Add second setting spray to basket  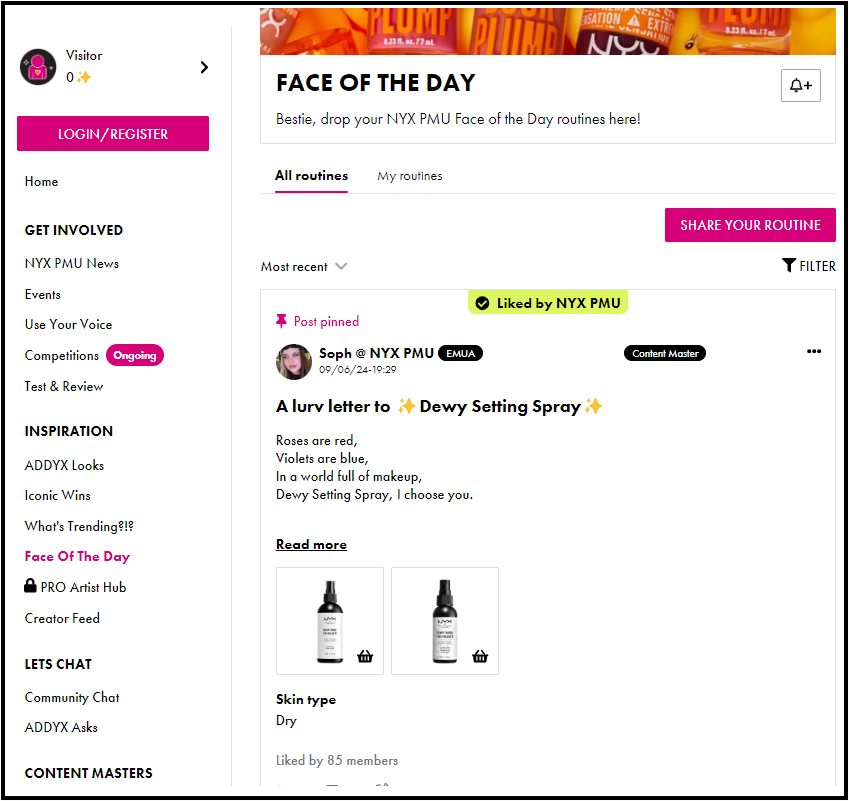481,656
